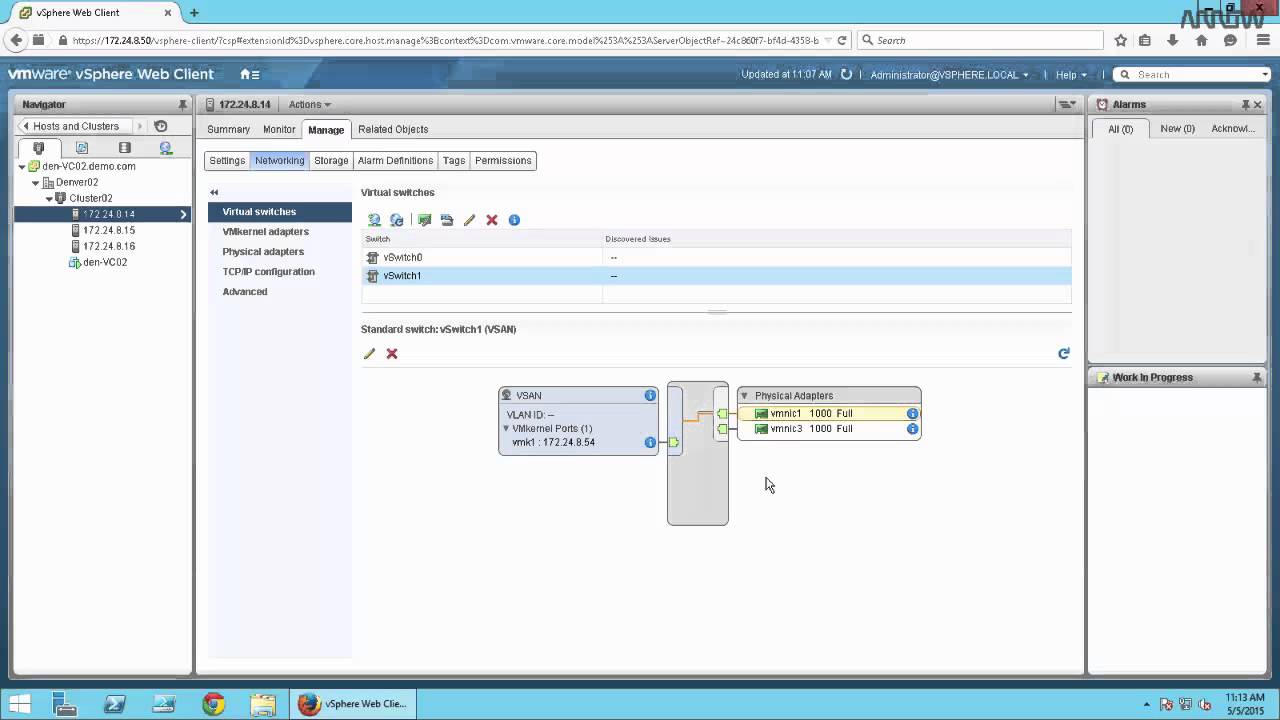The image size is (1280, 720).
Task: Open the Permissions sub-tab
Action: [x=503, y=160]
